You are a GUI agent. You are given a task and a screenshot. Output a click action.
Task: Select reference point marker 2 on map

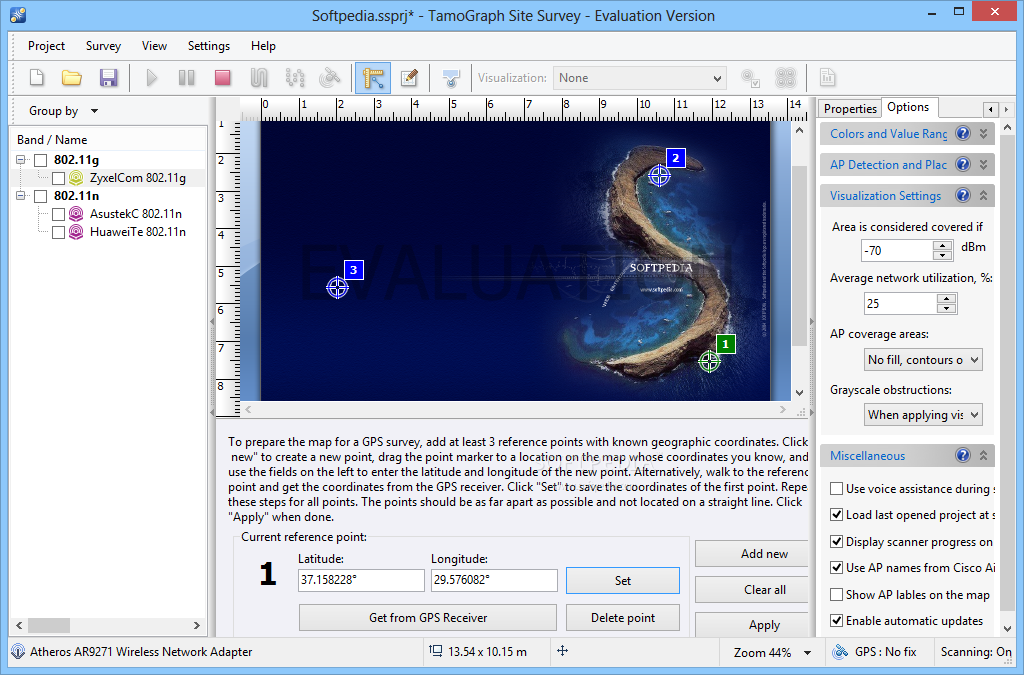coord(660,176)
